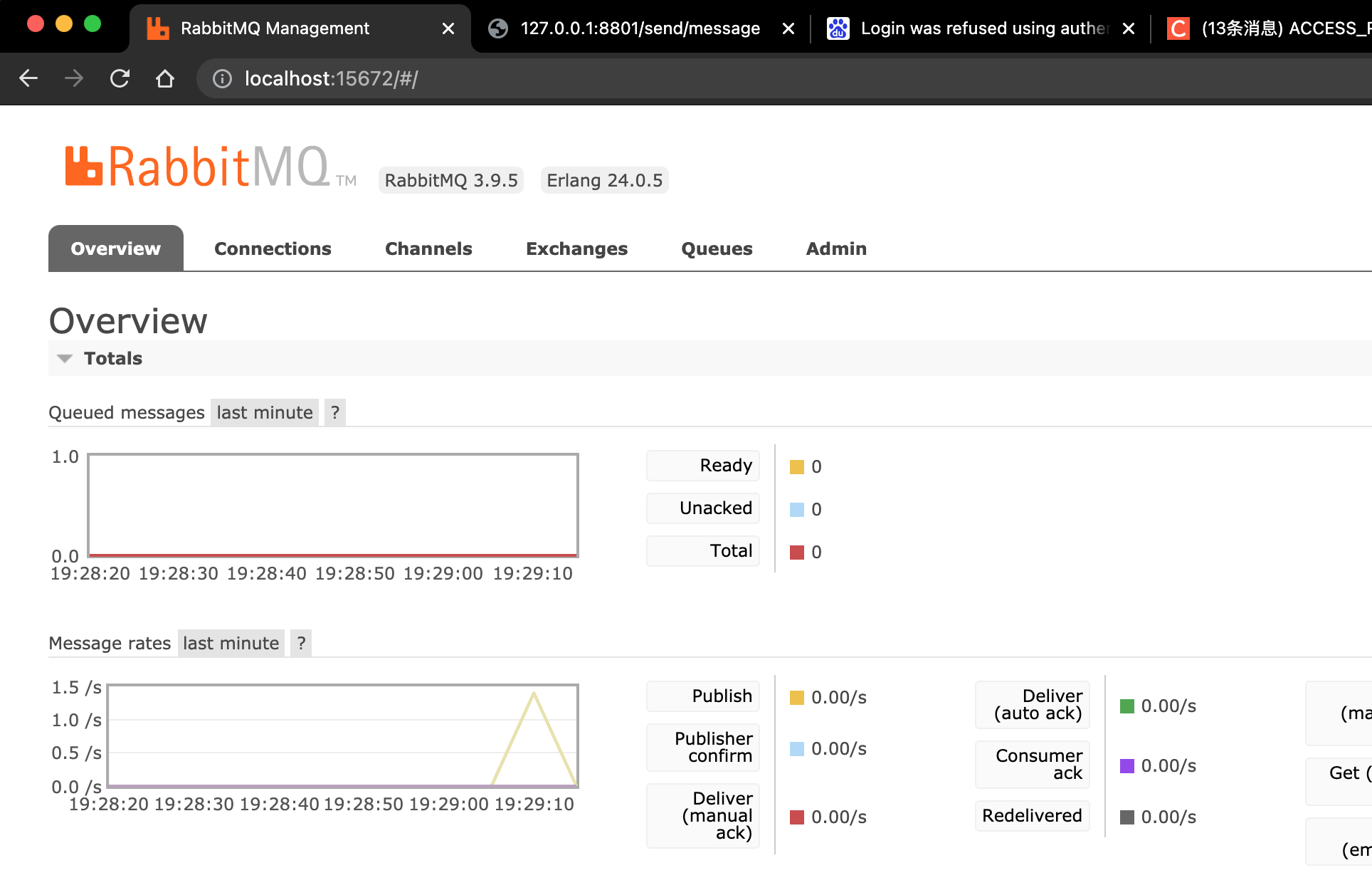Close the 127.0.0.1:8801/send/message tab
The height and width of the screenshot is (890, 1372).
click(x=788, y=28)
